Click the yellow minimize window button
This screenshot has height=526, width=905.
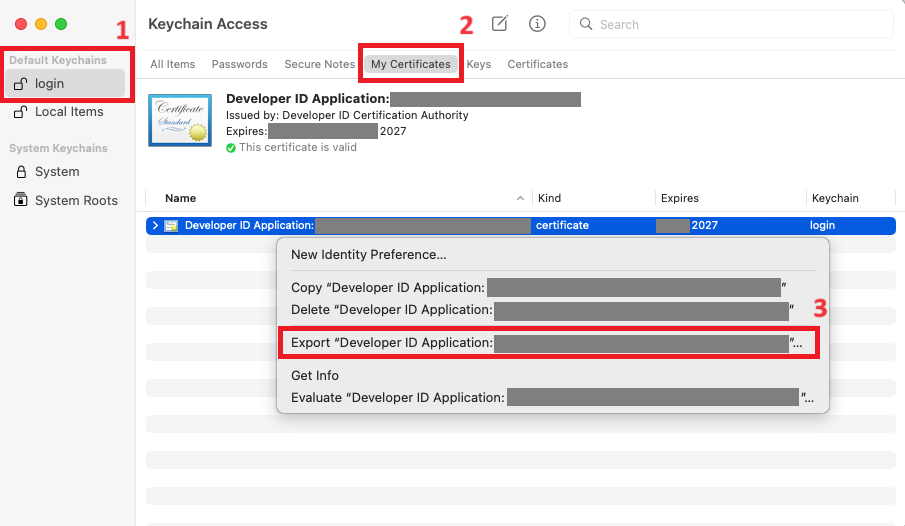[x=41, y=24]
